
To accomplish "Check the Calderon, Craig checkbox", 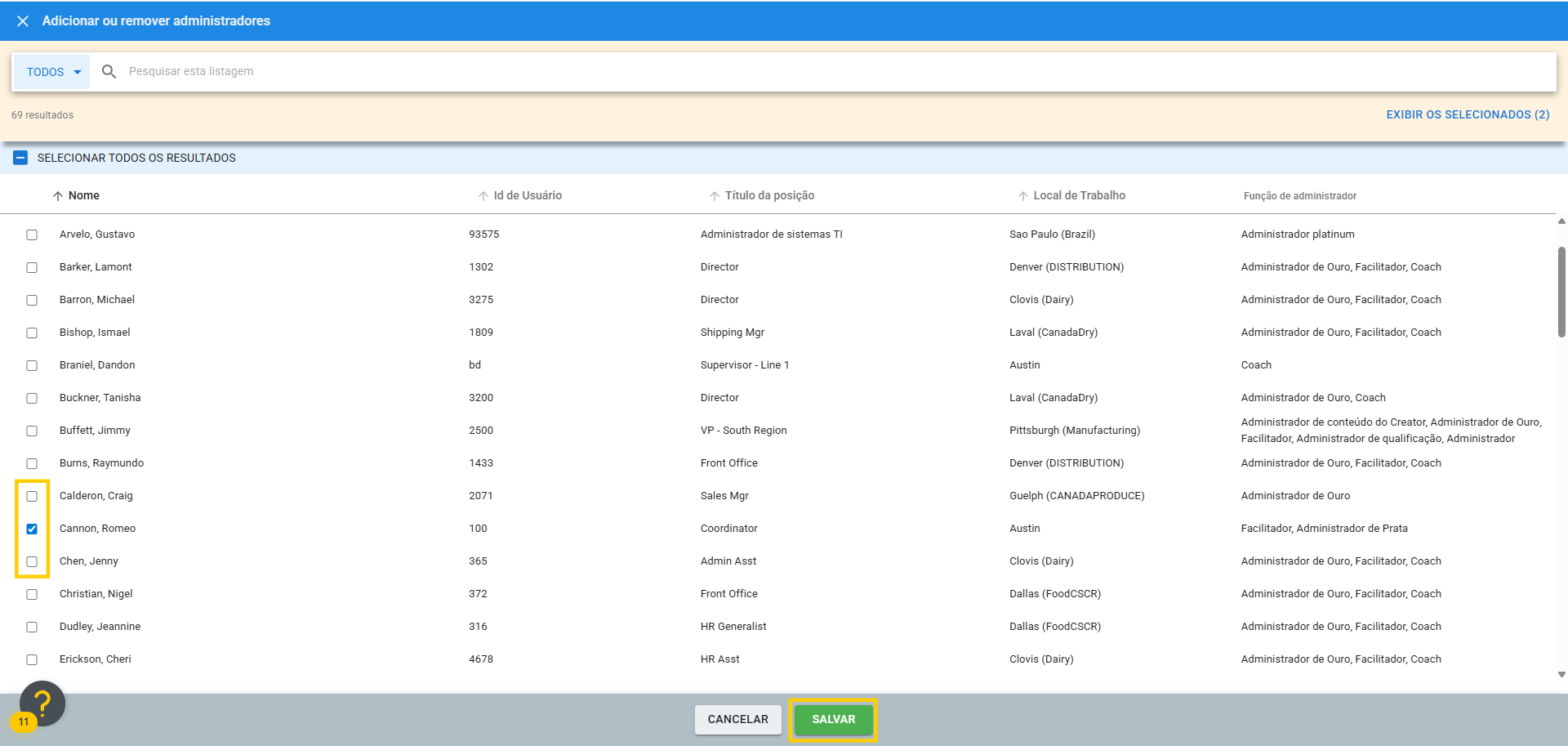I will point(32,496).
